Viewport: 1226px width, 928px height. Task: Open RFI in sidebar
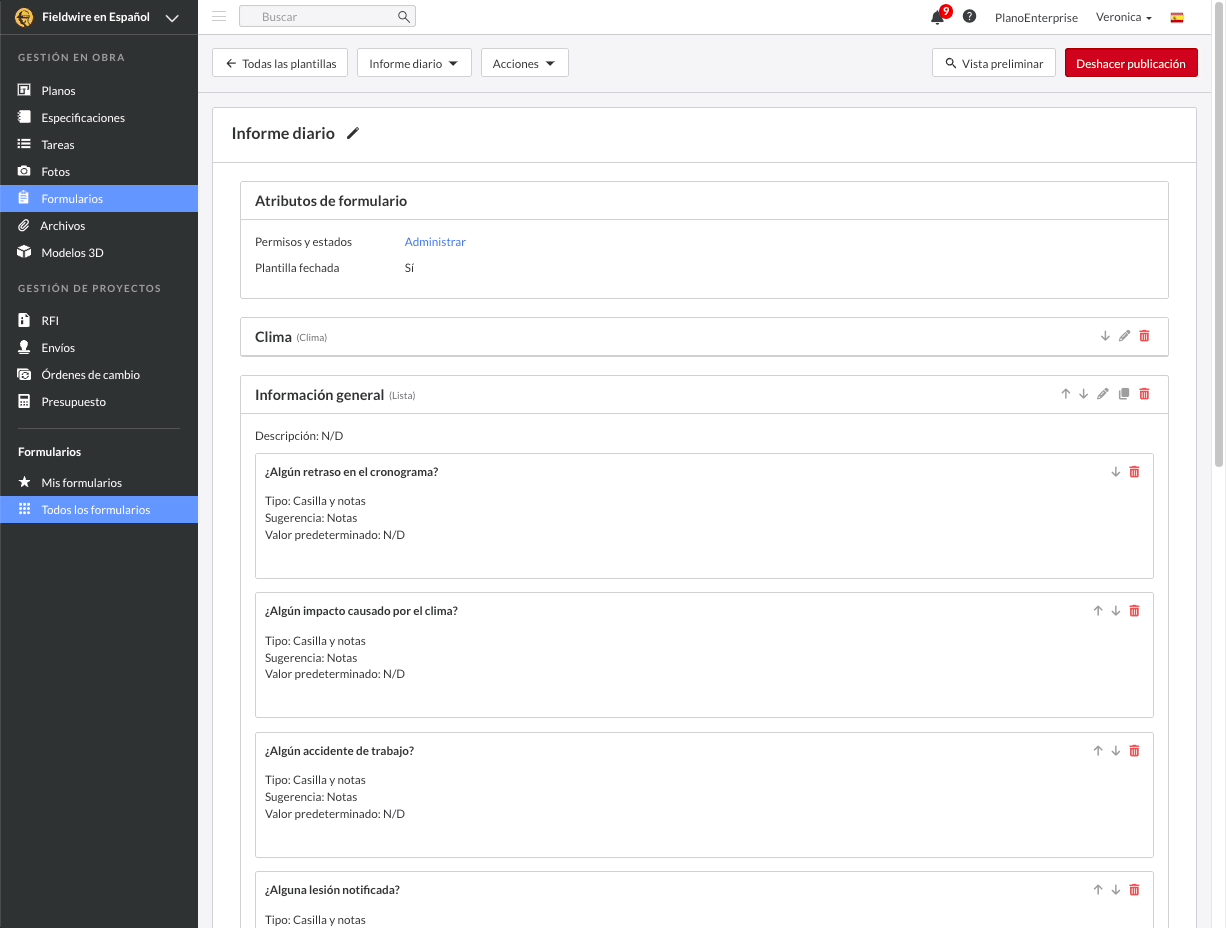99,321
